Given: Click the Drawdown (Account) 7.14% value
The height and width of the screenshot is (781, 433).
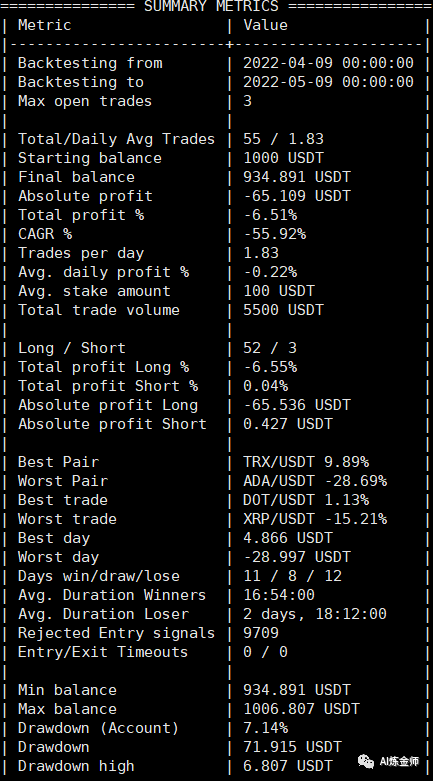Looking at the screenshot, I should 266,728.
